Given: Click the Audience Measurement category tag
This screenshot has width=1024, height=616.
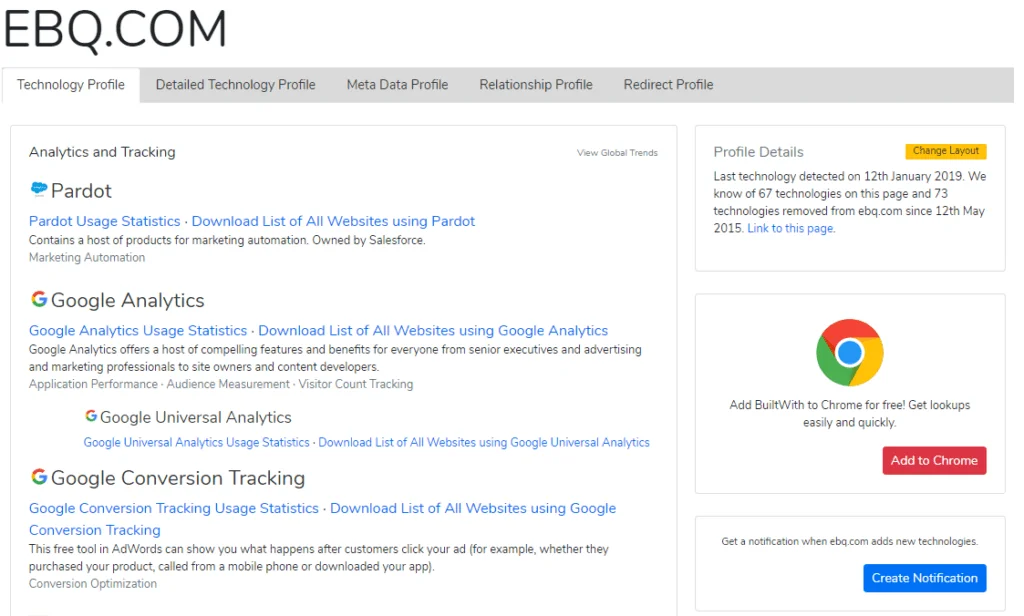Looking at the screenshot, I should coord(228,384).
